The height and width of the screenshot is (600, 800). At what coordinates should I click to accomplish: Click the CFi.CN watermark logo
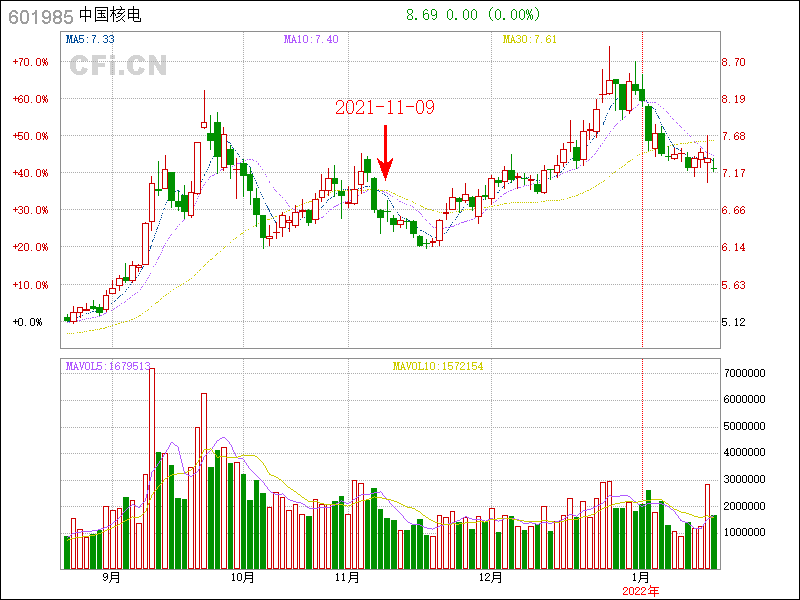point(117,66)
